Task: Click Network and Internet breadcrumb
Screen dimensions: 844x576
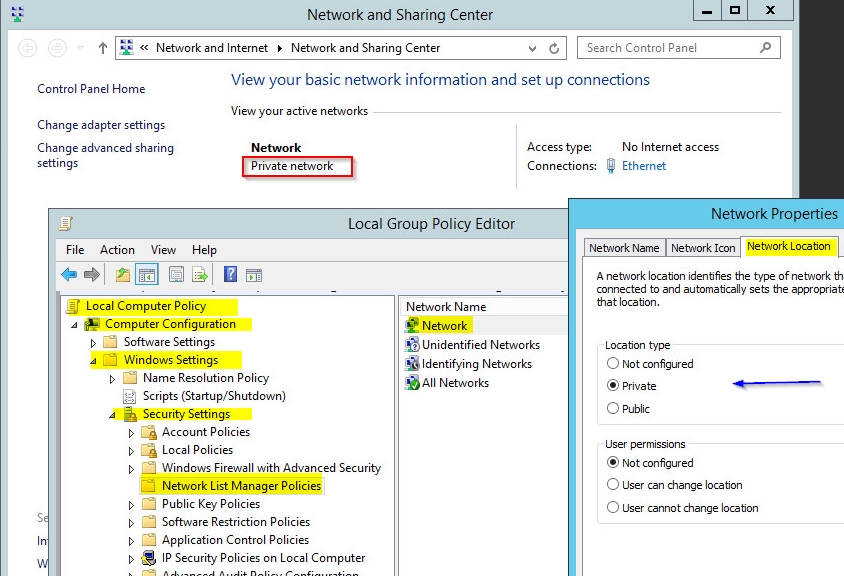Action: pos(212,48)
